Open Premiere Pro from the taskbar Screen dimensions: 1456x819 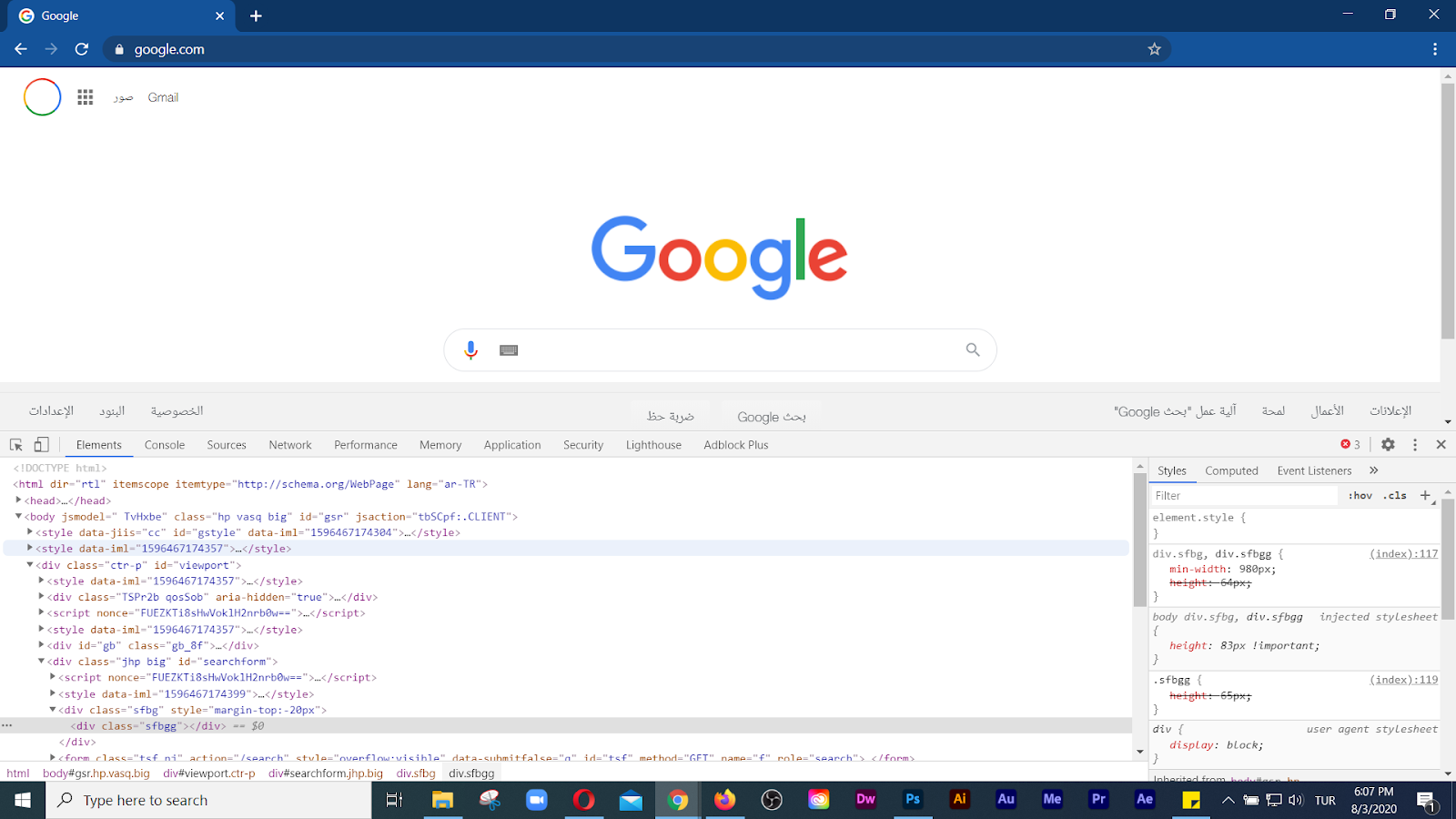1098,799
